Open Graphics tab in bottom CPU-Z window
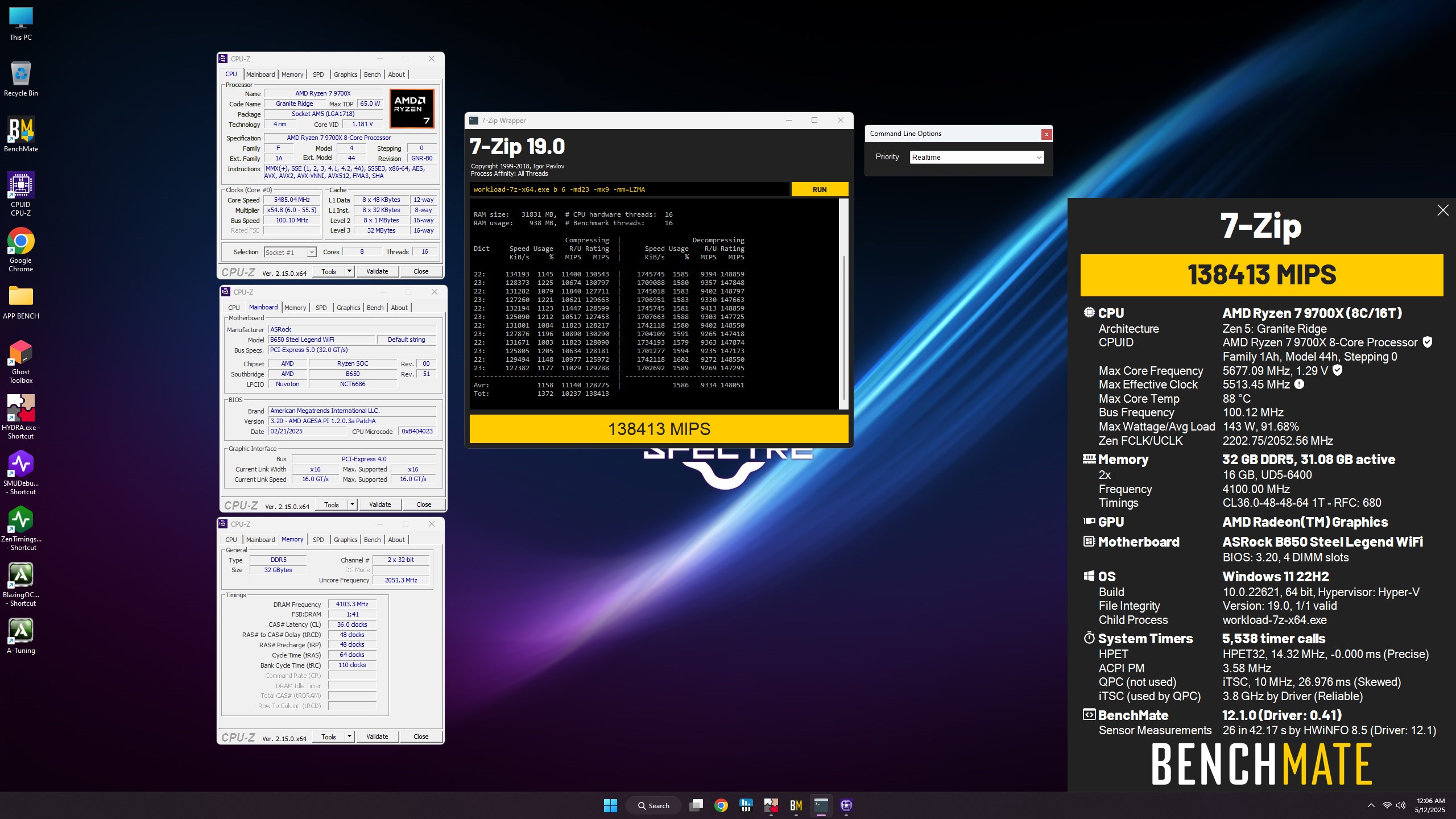This screenshot has height=819, width=1456. (x=346, y=540)
